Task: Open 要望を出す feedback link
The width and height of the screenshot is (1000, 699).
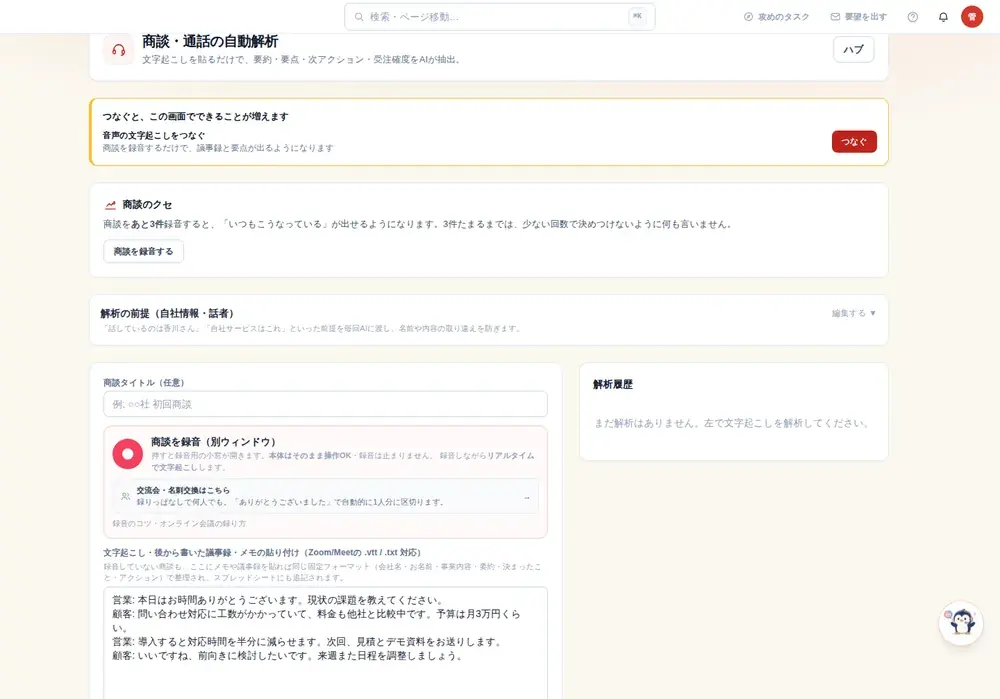Action: tap(858, 17)
